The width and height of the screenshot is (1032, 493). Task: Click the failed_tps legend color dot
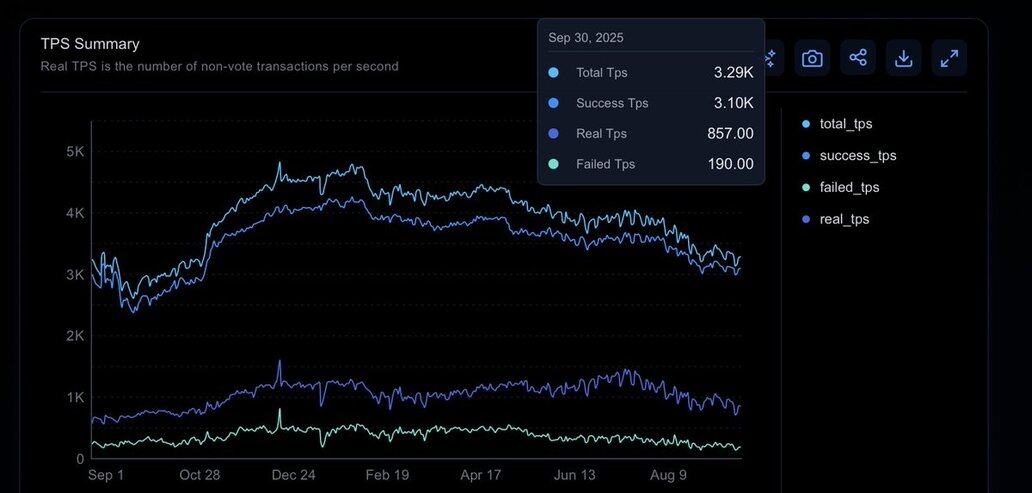pos(806,188)
